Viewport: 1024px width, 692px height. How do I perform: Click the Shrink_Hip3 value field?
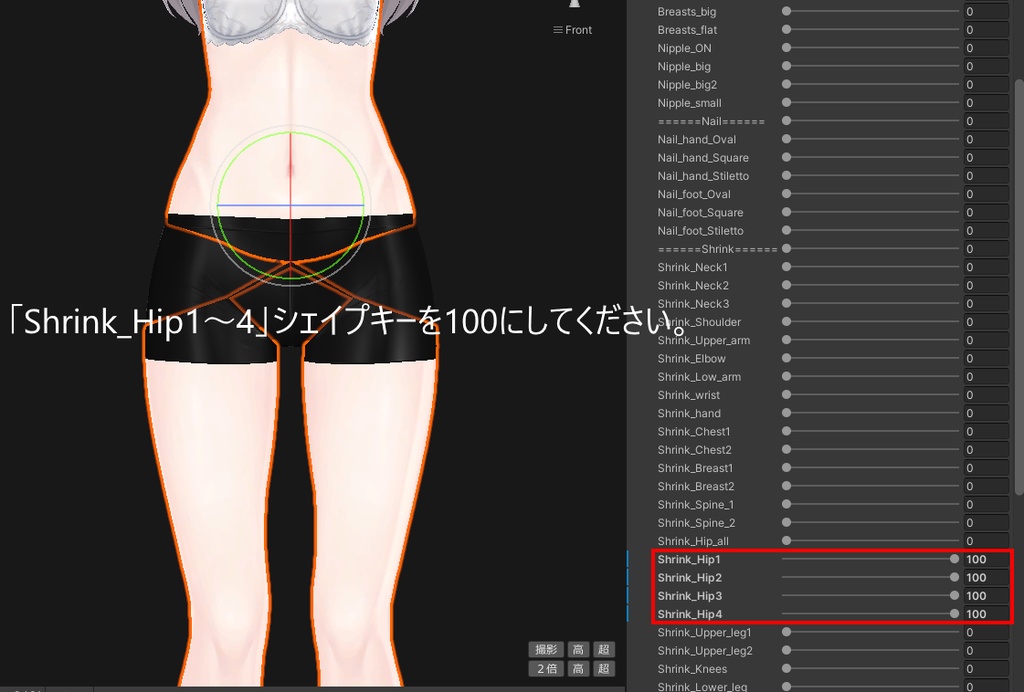(986, 596)
